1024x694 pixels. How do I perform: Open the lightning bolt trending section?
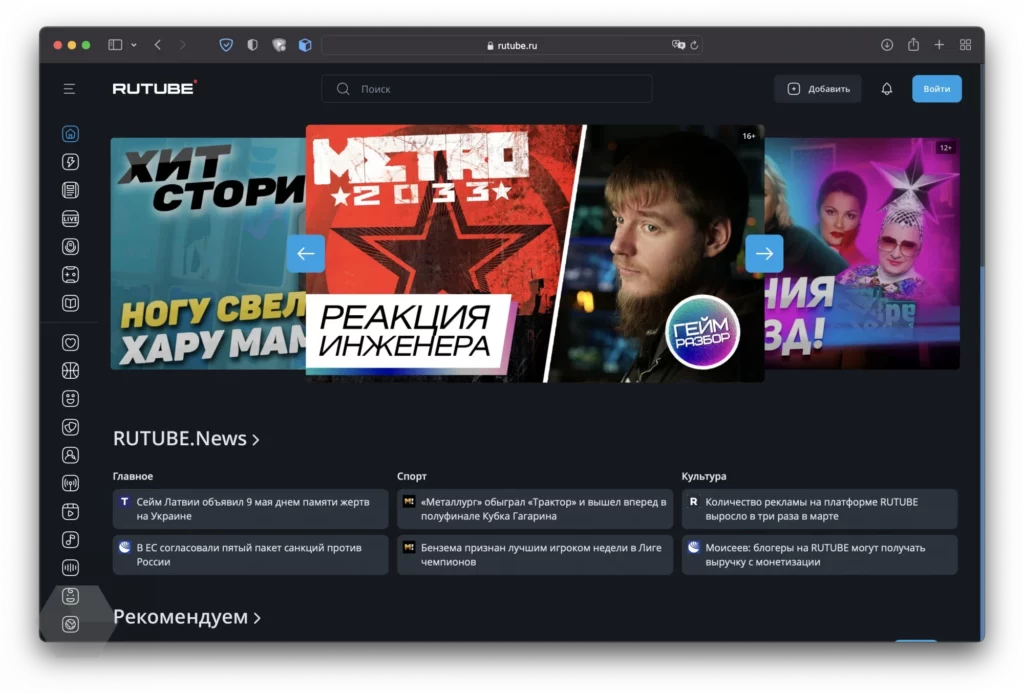(x=71, y=162)
